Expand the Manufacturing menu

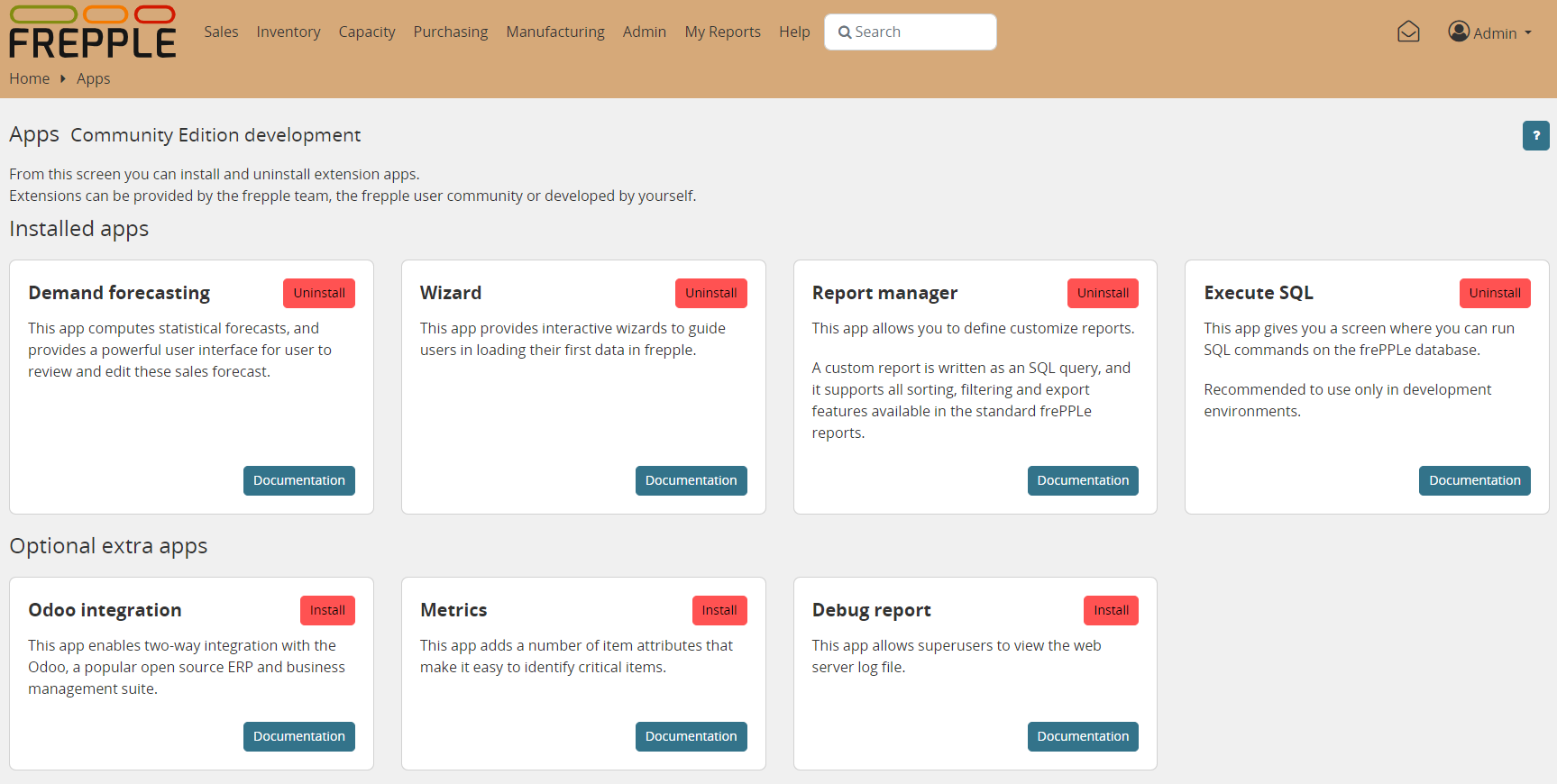point(554,32)
